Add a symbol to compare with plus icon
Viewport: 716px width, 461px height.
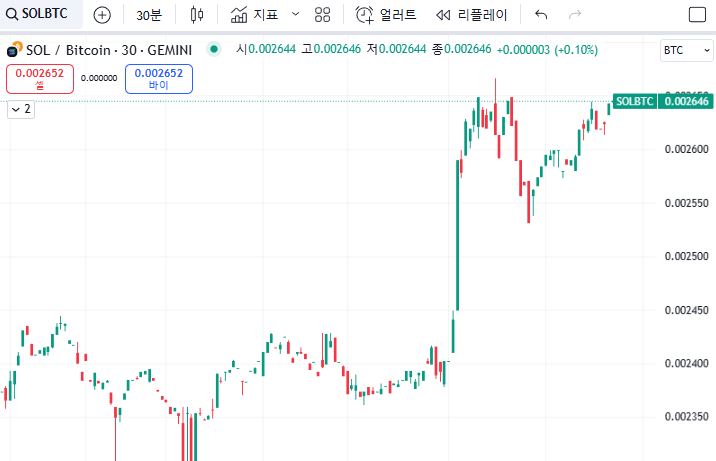(102, 15)
